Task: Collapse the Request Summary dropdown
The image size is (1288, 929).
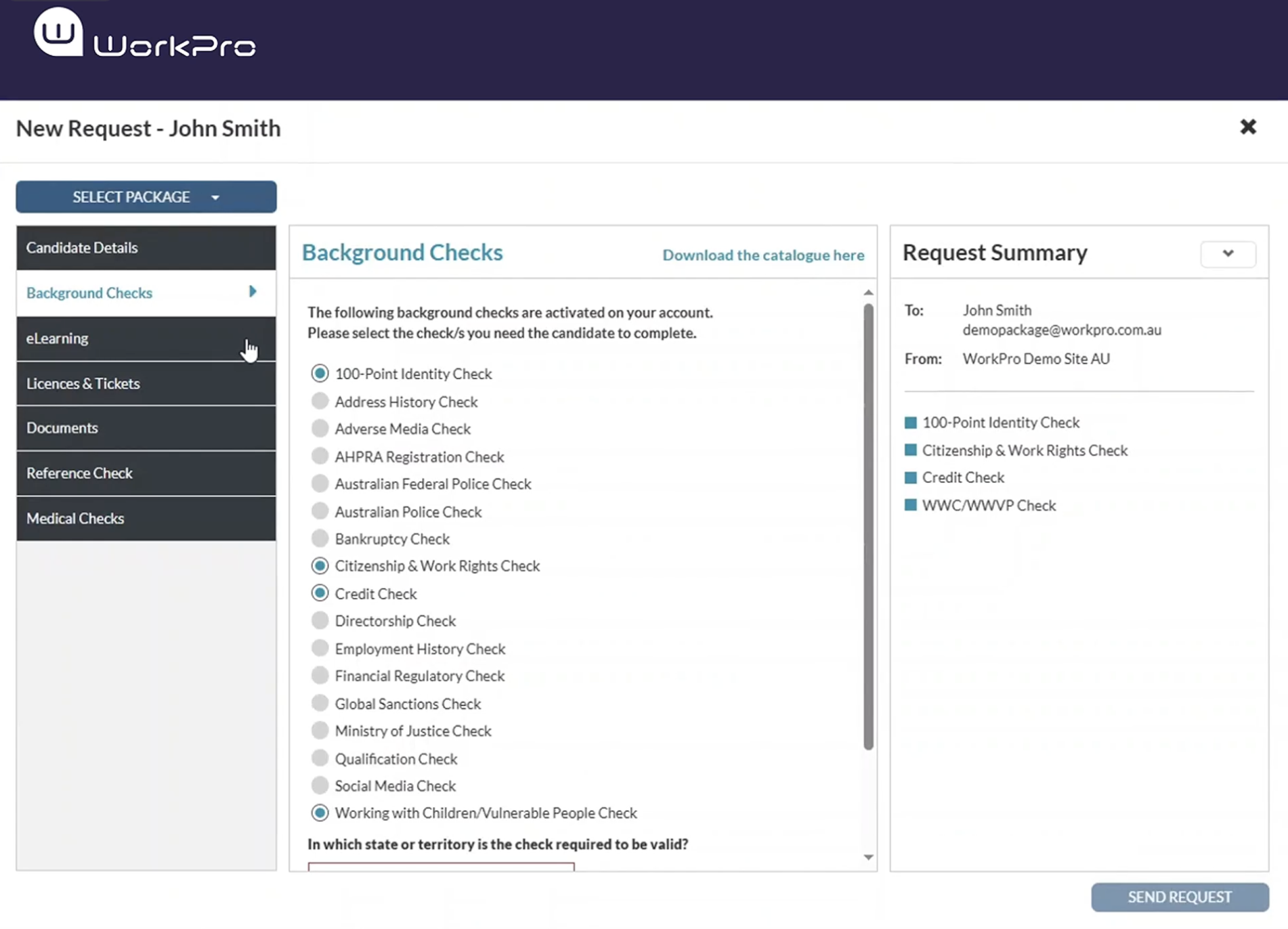Action: pyautogui.click(x=1228, y=254)
